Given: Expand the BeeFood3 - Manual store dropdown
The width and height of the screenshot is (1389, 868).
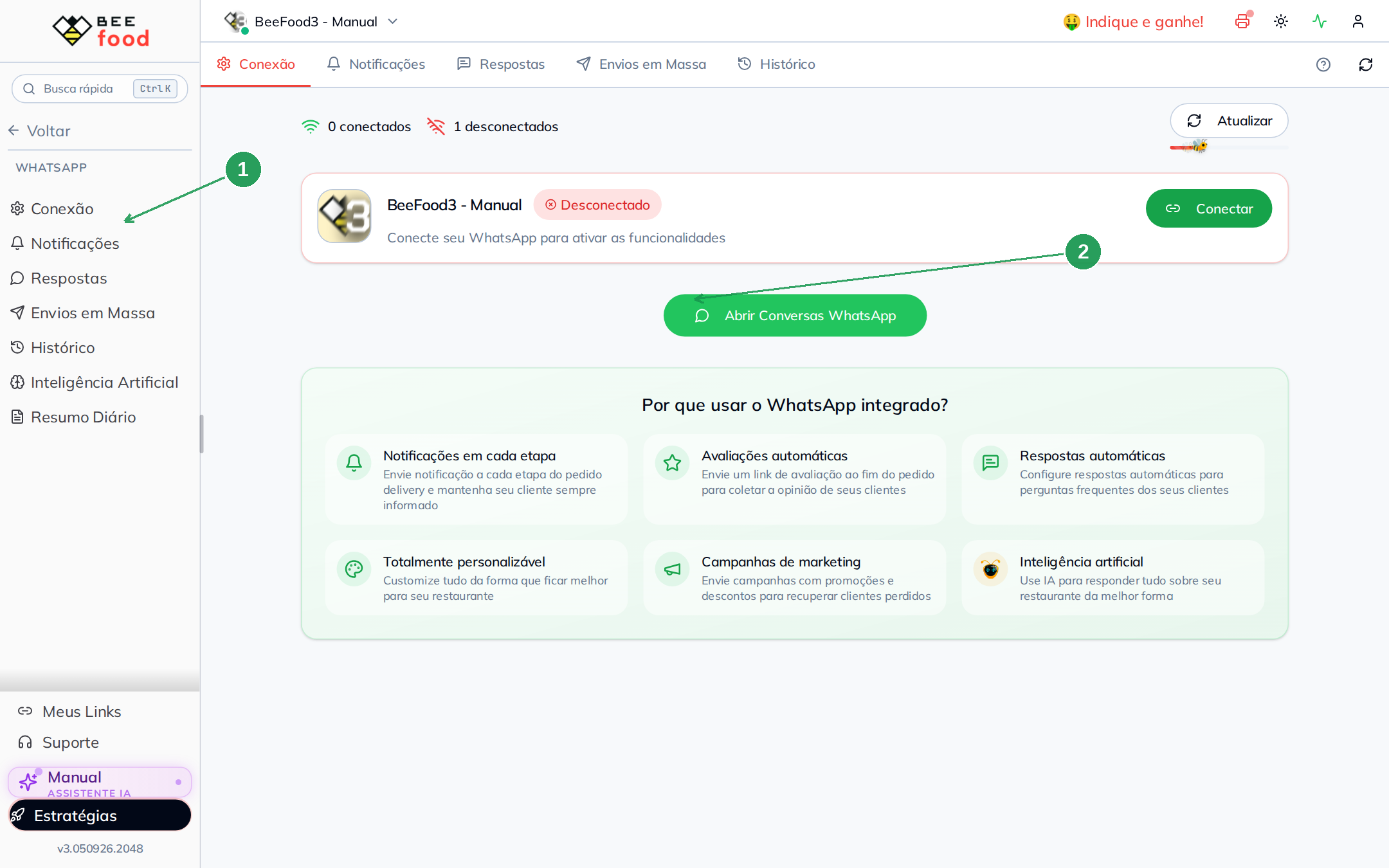Looking at the screenshot, I should click(x=311, y=22).
